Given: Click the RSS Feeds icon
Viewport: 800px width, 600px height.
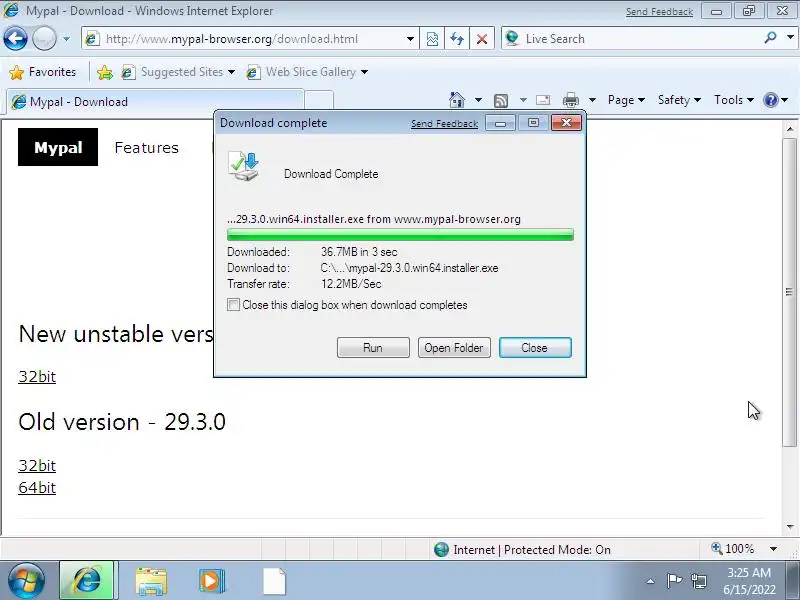Looking at the screenshot, I should (501, 101).
